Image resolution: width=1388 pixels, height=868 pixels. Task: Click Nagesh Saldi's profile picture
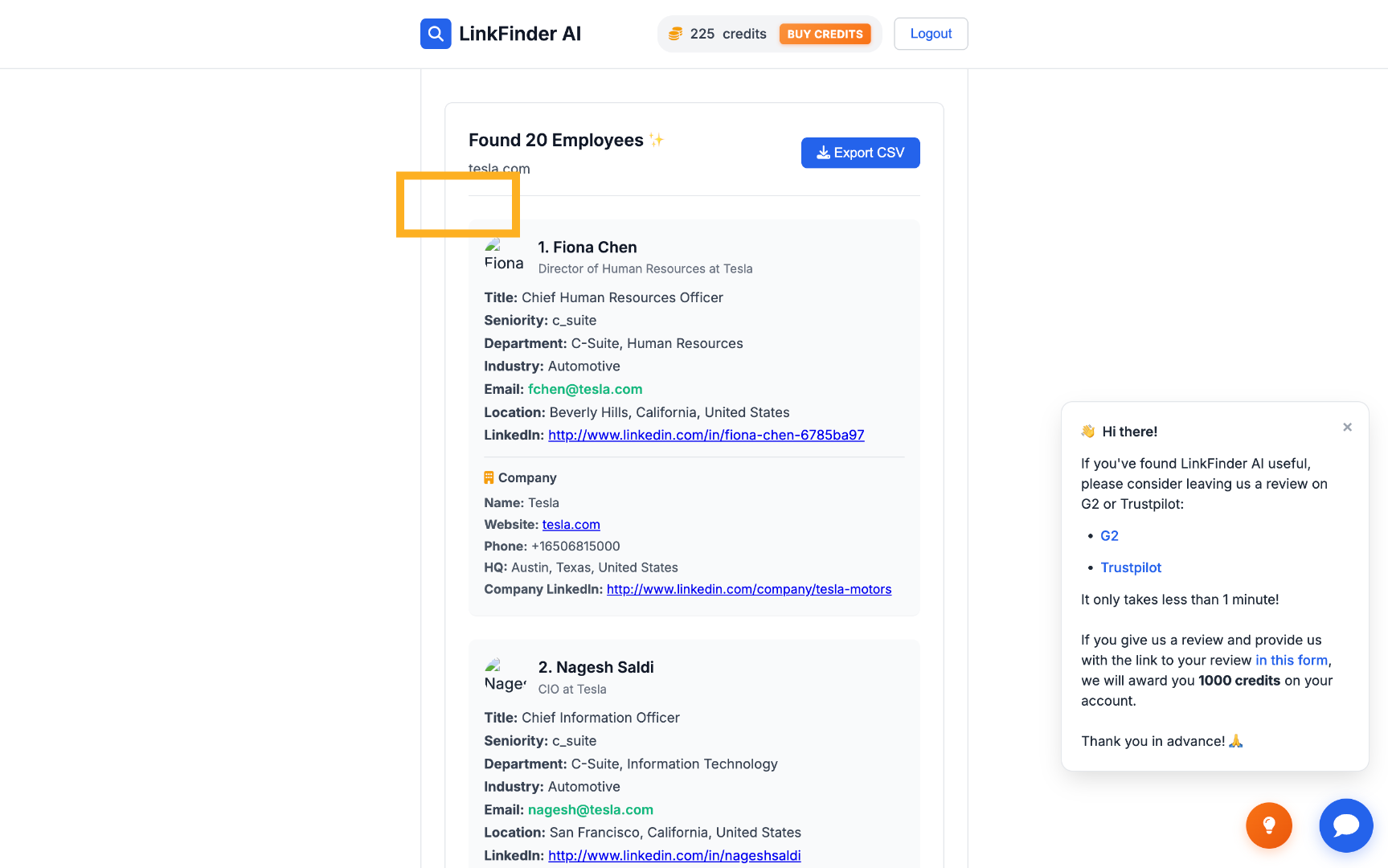coord(505,676)
